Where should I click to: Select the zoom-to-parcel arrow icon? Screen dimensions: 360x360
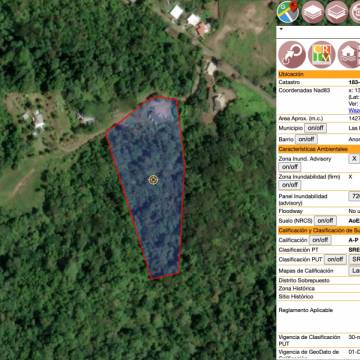292,55
